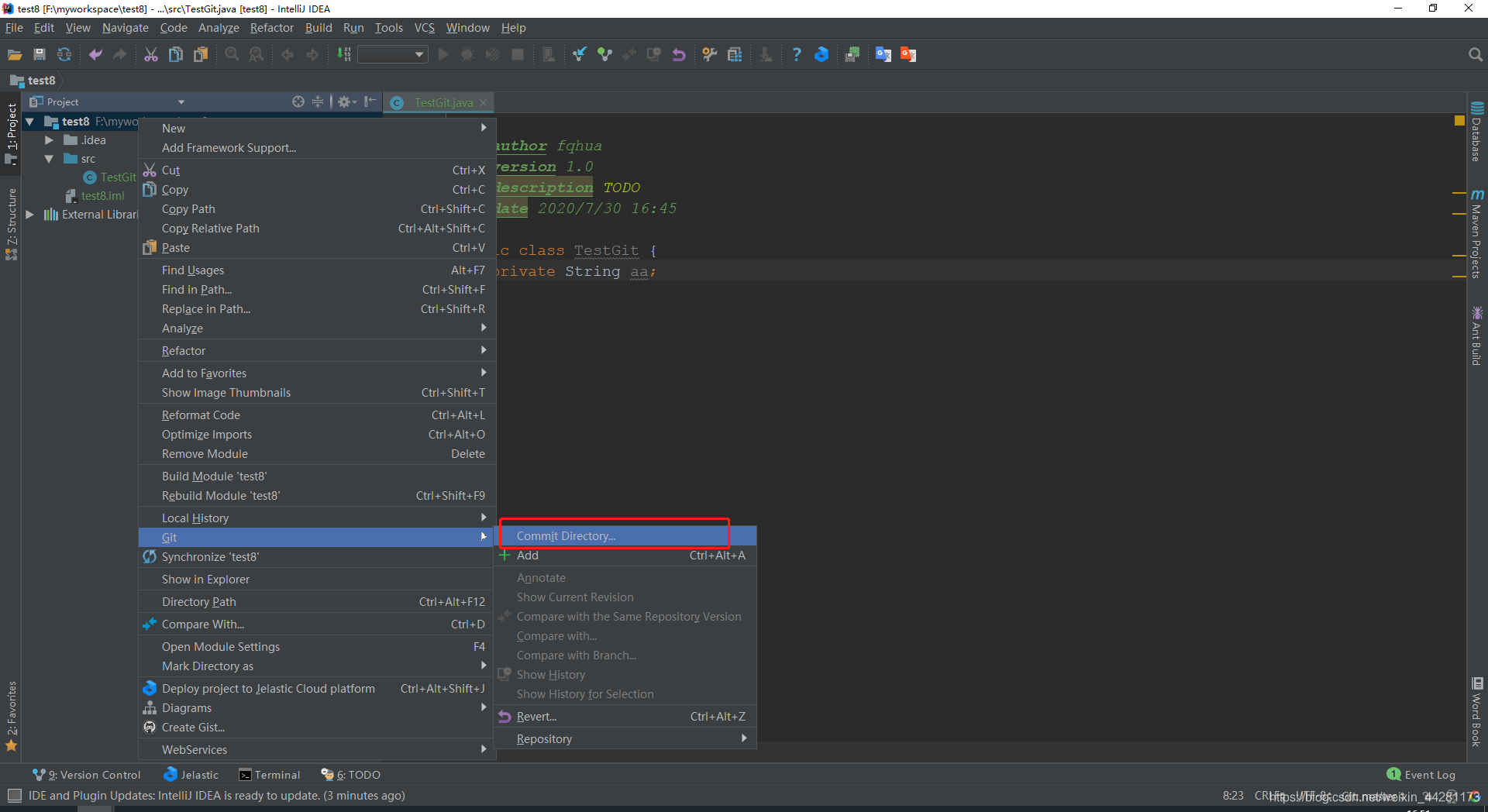Click the yellow inspection indicator in the editor
The width and height of the screenshot is (1488, 812).
pyautogui.click(x=1459, y=121)
